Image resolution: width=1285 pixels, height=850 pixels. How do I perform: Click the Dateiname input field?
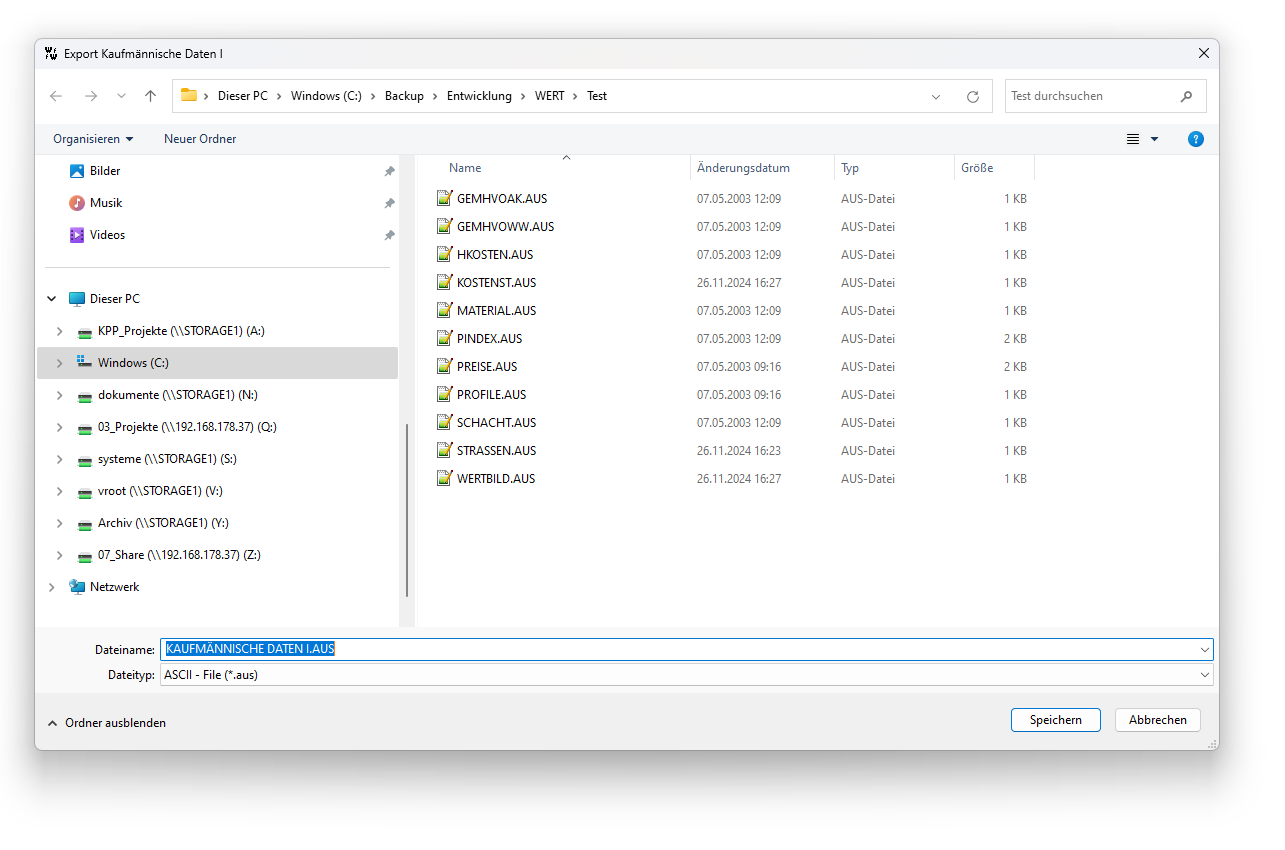[x=680, y=649]
